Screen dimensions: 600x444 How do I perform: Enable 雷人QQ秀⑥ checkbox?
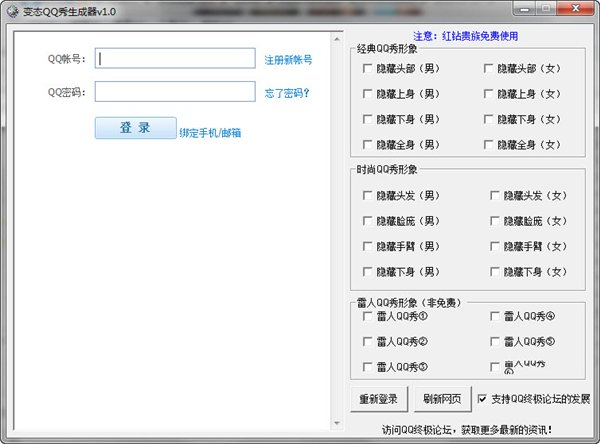(x=495, y=367)
